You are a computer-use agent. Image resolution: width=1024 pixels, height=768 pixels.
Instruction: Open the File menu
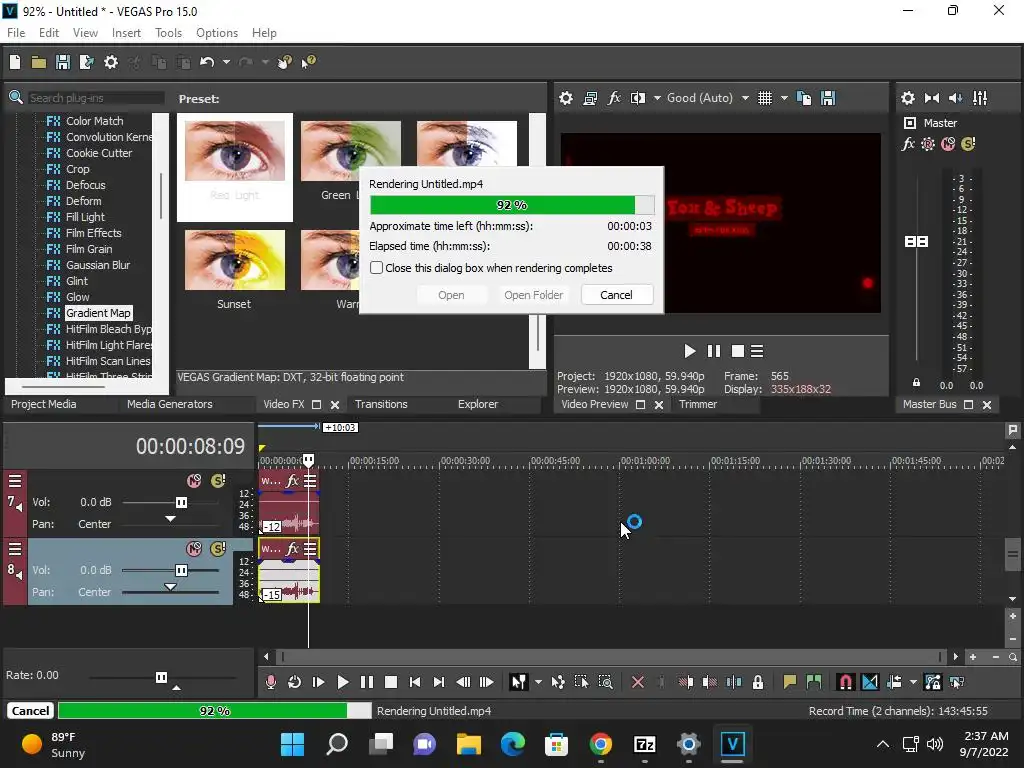click(16, 33)
